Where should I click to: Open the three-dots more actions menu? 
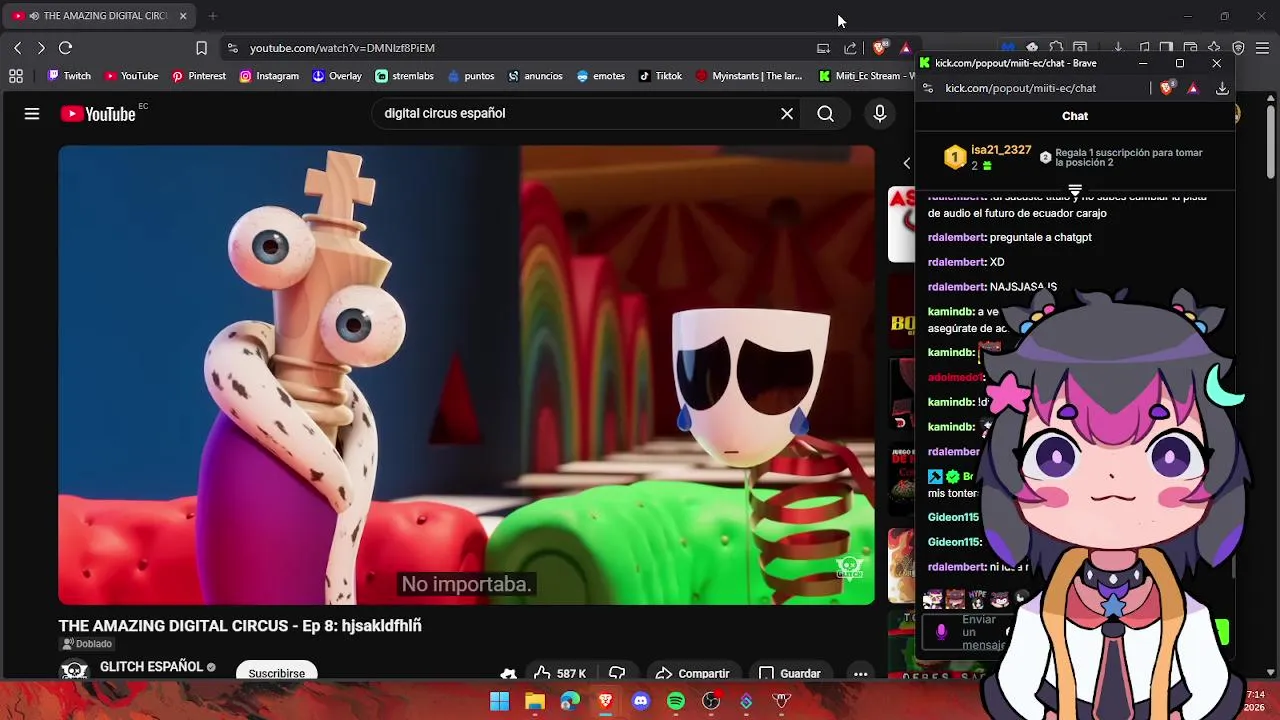click(860, 673)
